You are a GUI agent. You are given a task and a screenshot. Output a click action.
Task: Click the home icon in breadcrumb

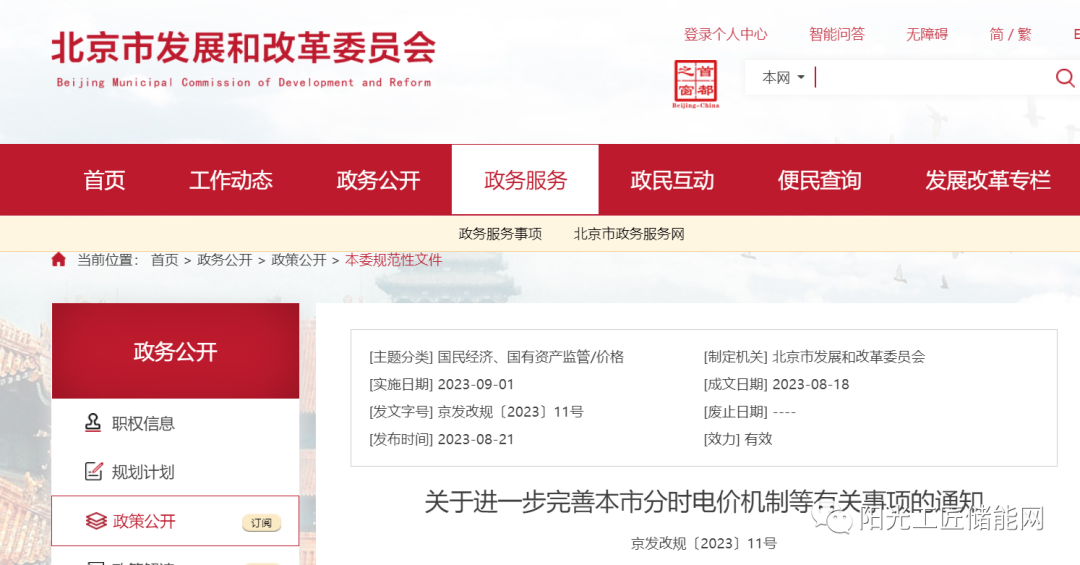tap(59, 260)
